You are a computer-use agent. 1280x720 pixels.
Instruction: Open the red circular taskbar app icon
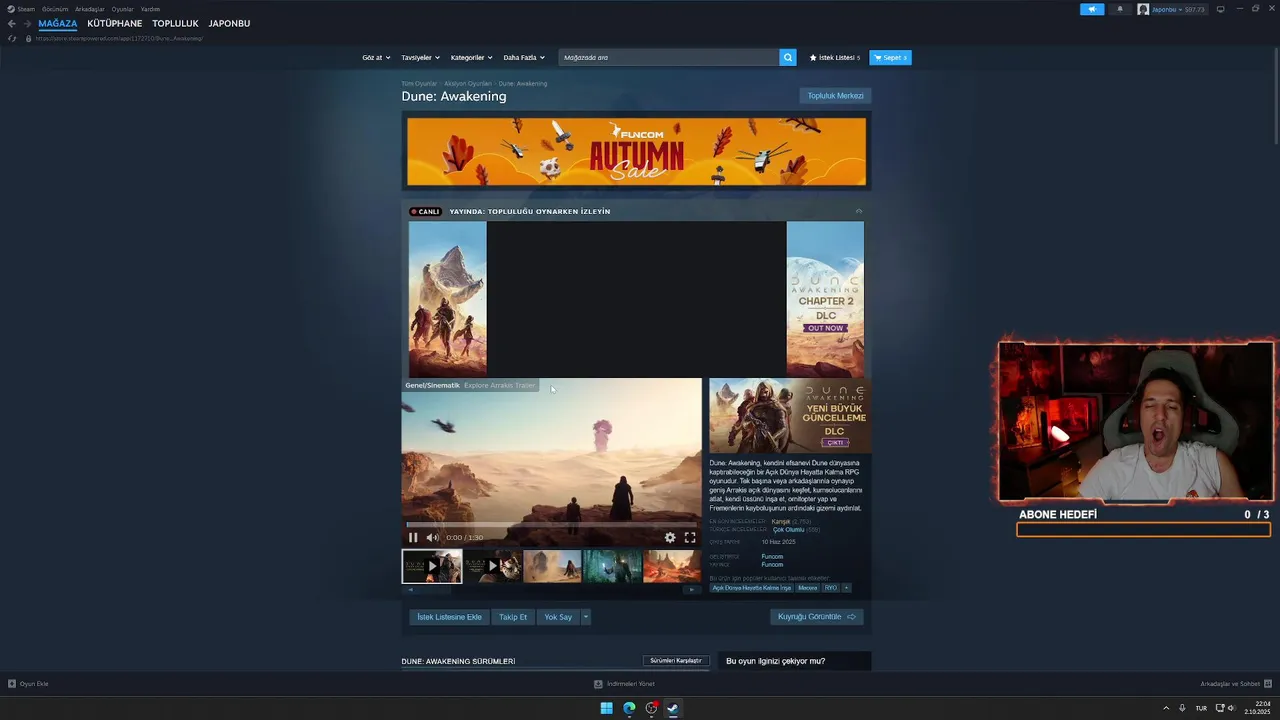[651, 708]
